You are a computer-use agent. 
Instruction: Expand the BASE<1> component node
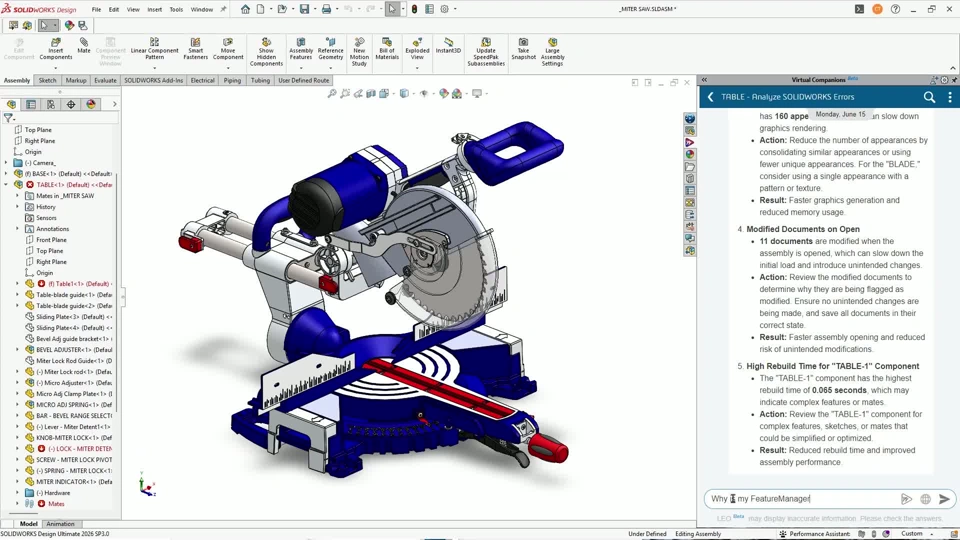coord(6,174)
